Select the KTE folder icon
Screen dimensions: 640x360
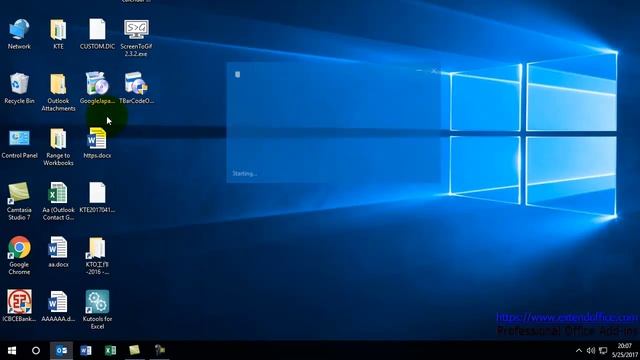(58, 34)
